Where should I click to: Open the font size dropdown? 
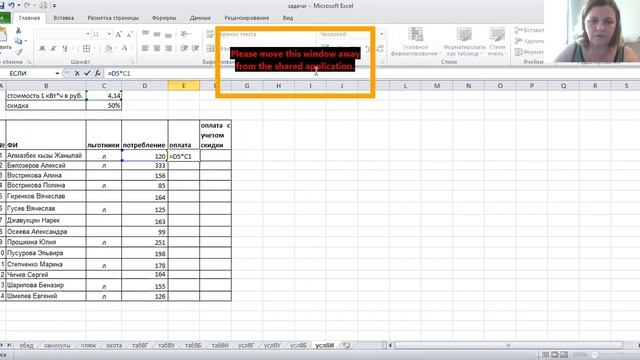click(x=109, y=35)
